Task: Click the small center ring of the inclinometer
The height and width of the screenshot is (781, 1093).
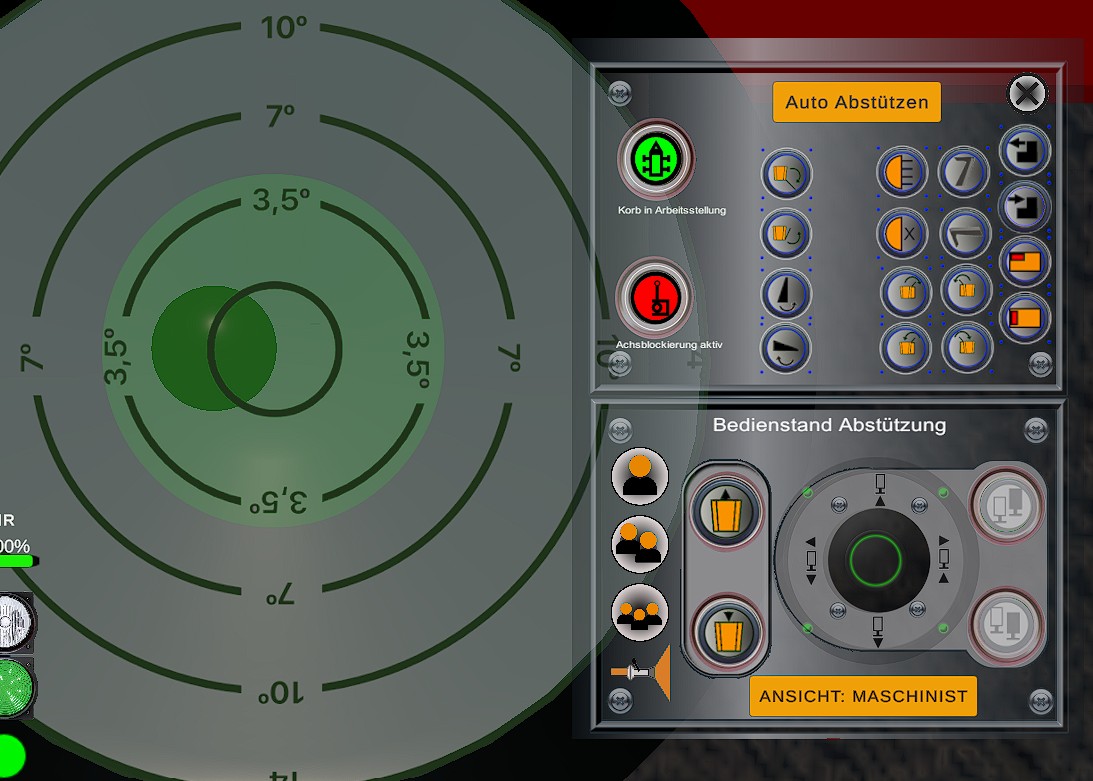Action: pos(275,349)
